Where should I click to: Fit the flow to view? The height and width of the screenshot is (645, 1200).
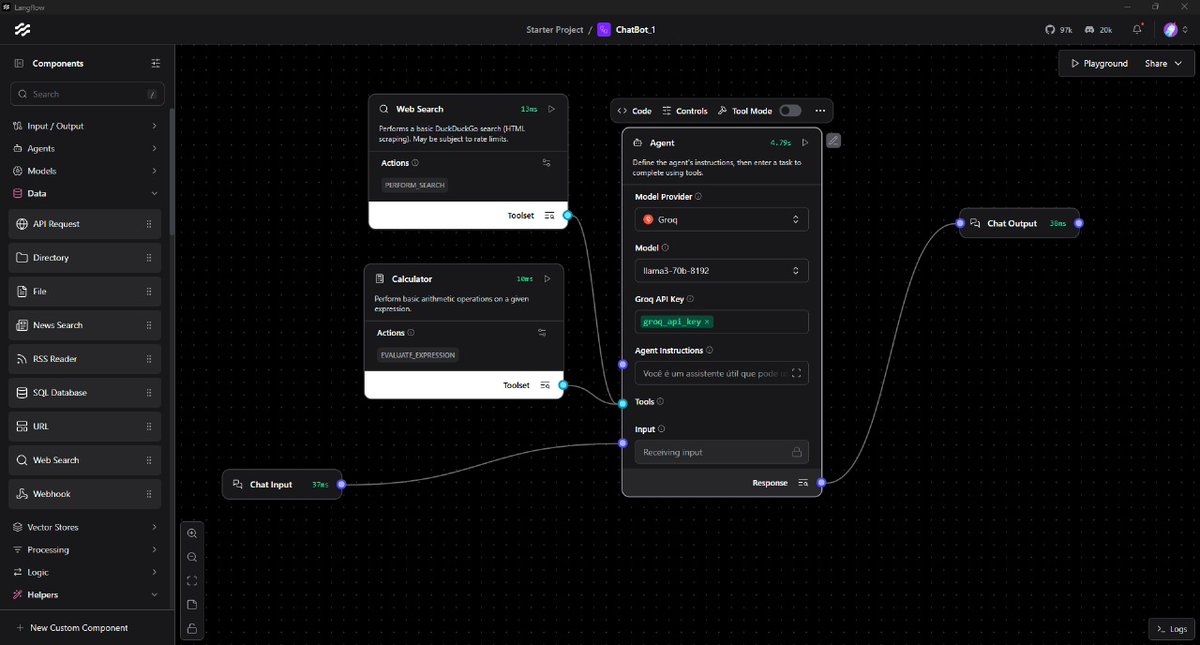pyautogui.click(x=192, y=581)
